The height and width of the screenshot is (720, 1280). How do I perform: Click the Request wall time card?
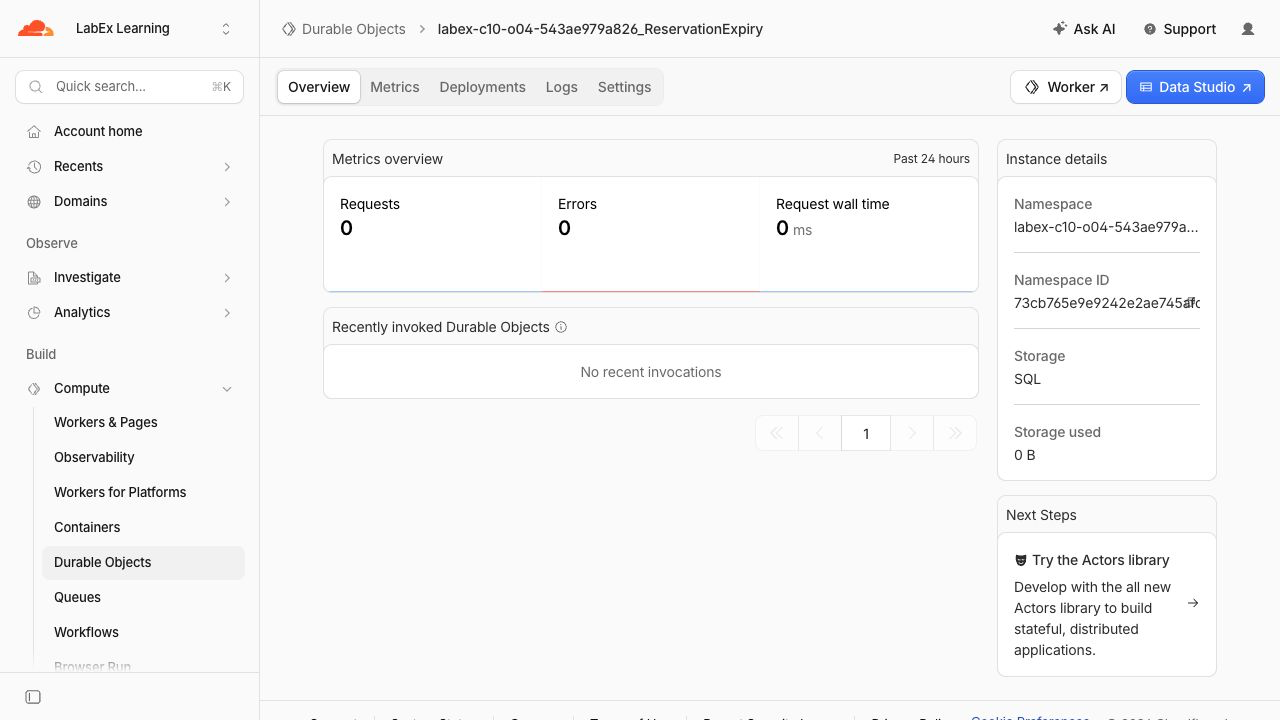868,234
